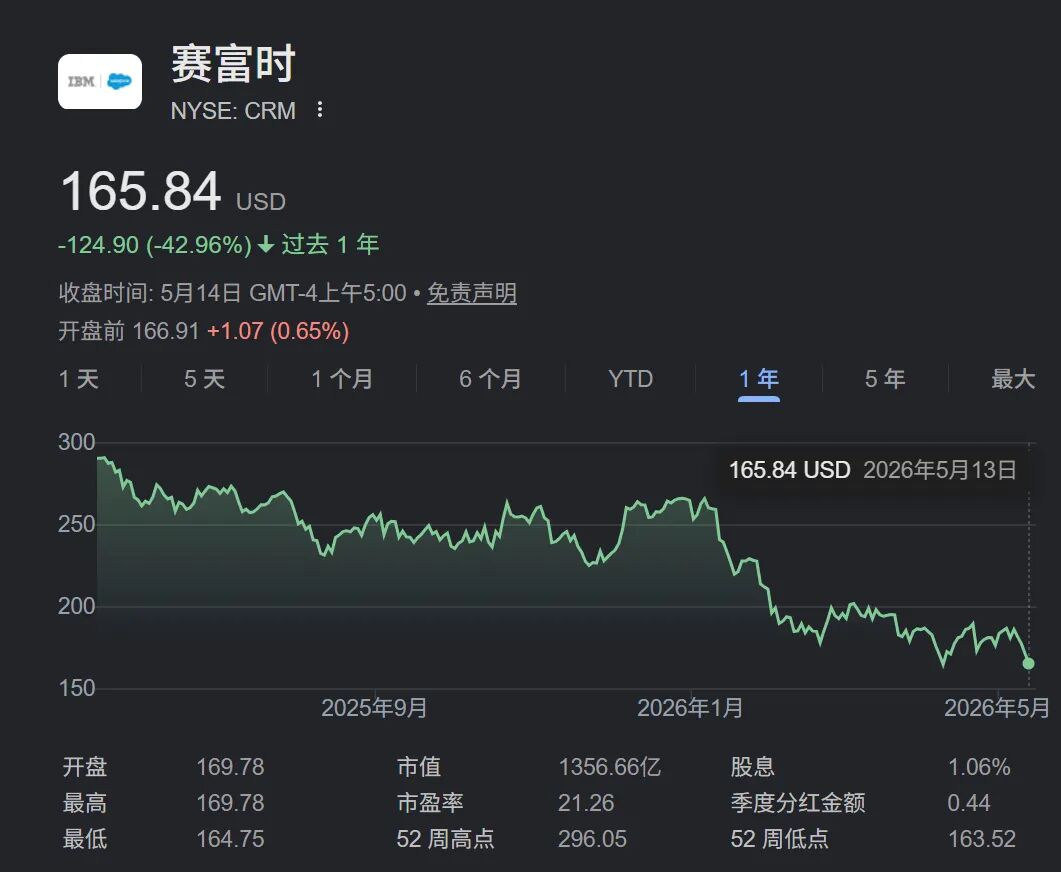The image size is (1061, 872).
Task: Switch to the 6 个月 chart tab
Action: [490, 379]
